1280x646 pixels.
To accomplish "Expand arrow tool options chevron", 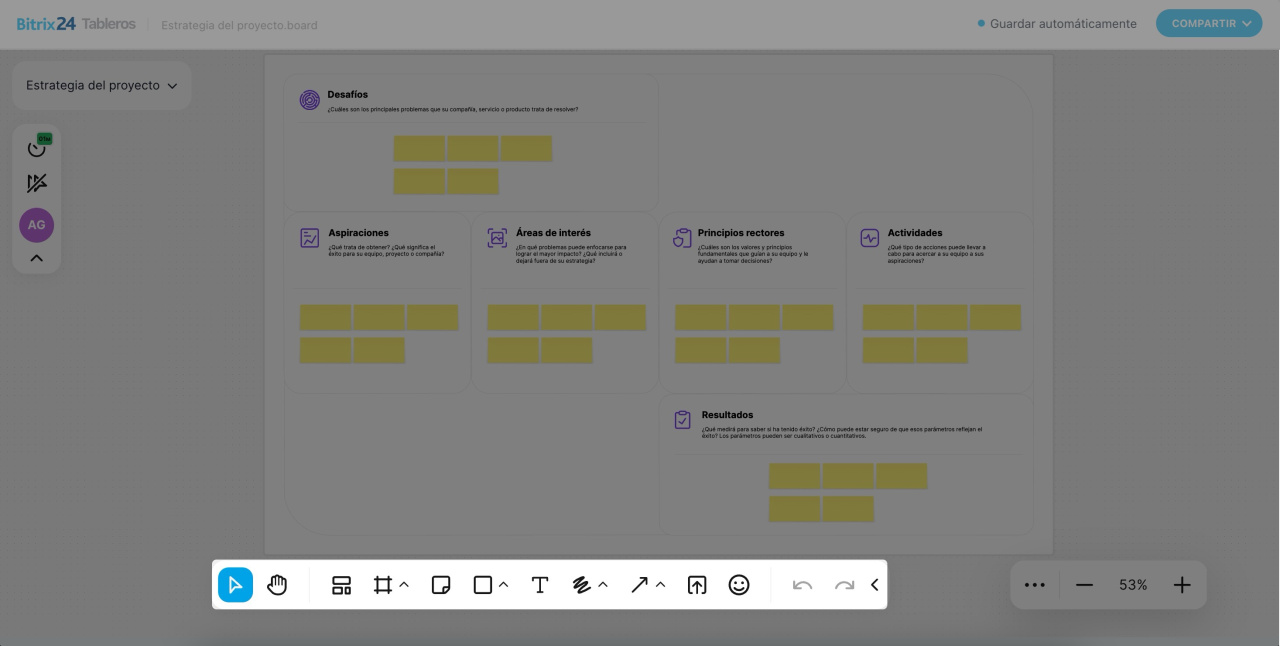I will [661, 585].
